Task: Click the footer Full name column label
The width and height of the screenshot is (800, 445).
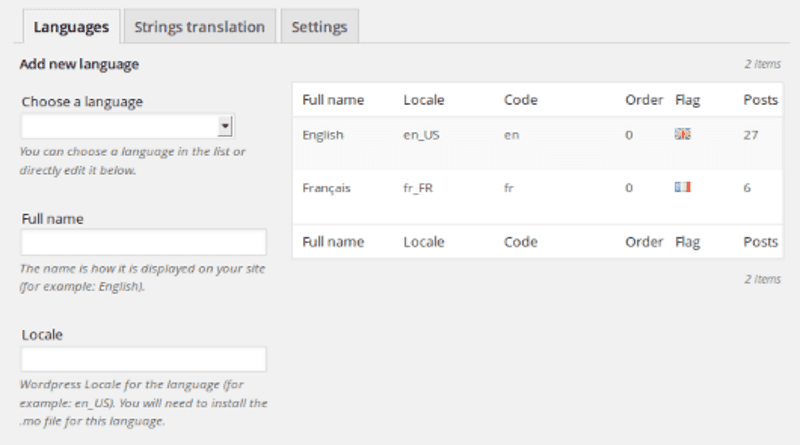Action: (333, 242)
